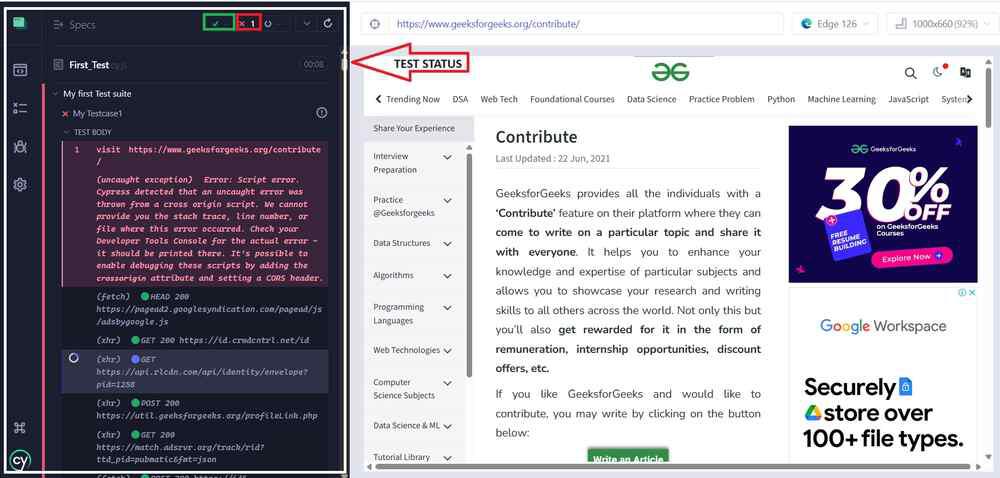1000x478 pixels.
Task: Click the language translate icon
Action: point(966,72)
